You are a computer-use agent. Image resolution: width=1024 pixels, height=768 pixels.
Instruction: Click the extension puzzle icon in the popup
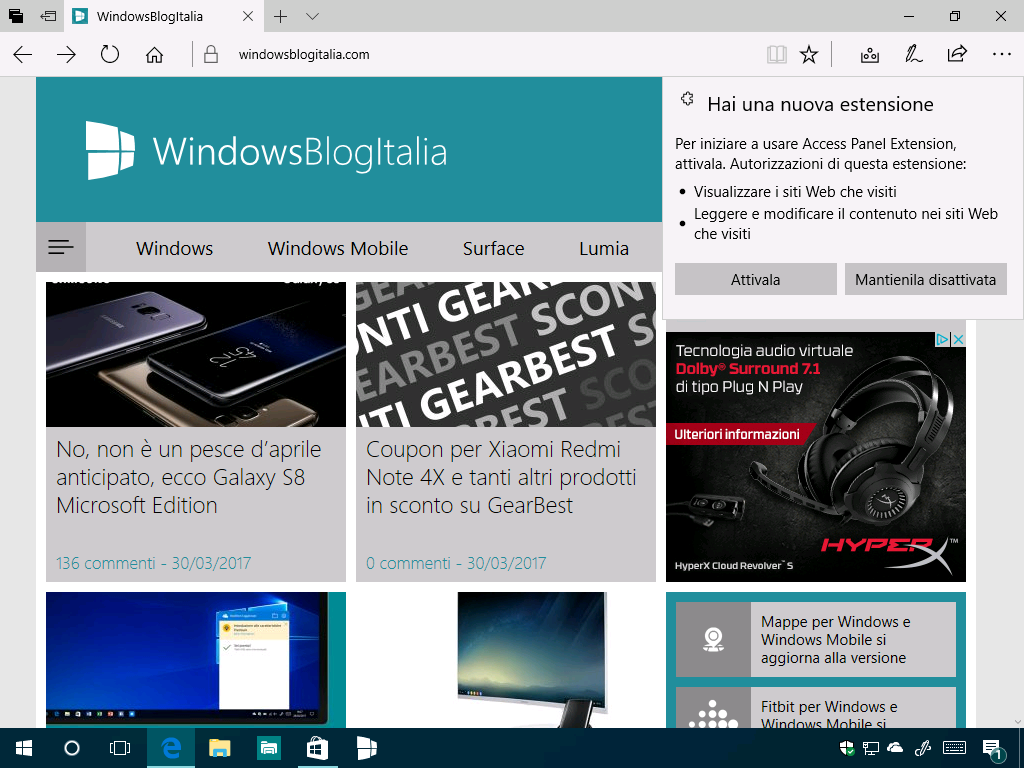click(x=687, y=99)
